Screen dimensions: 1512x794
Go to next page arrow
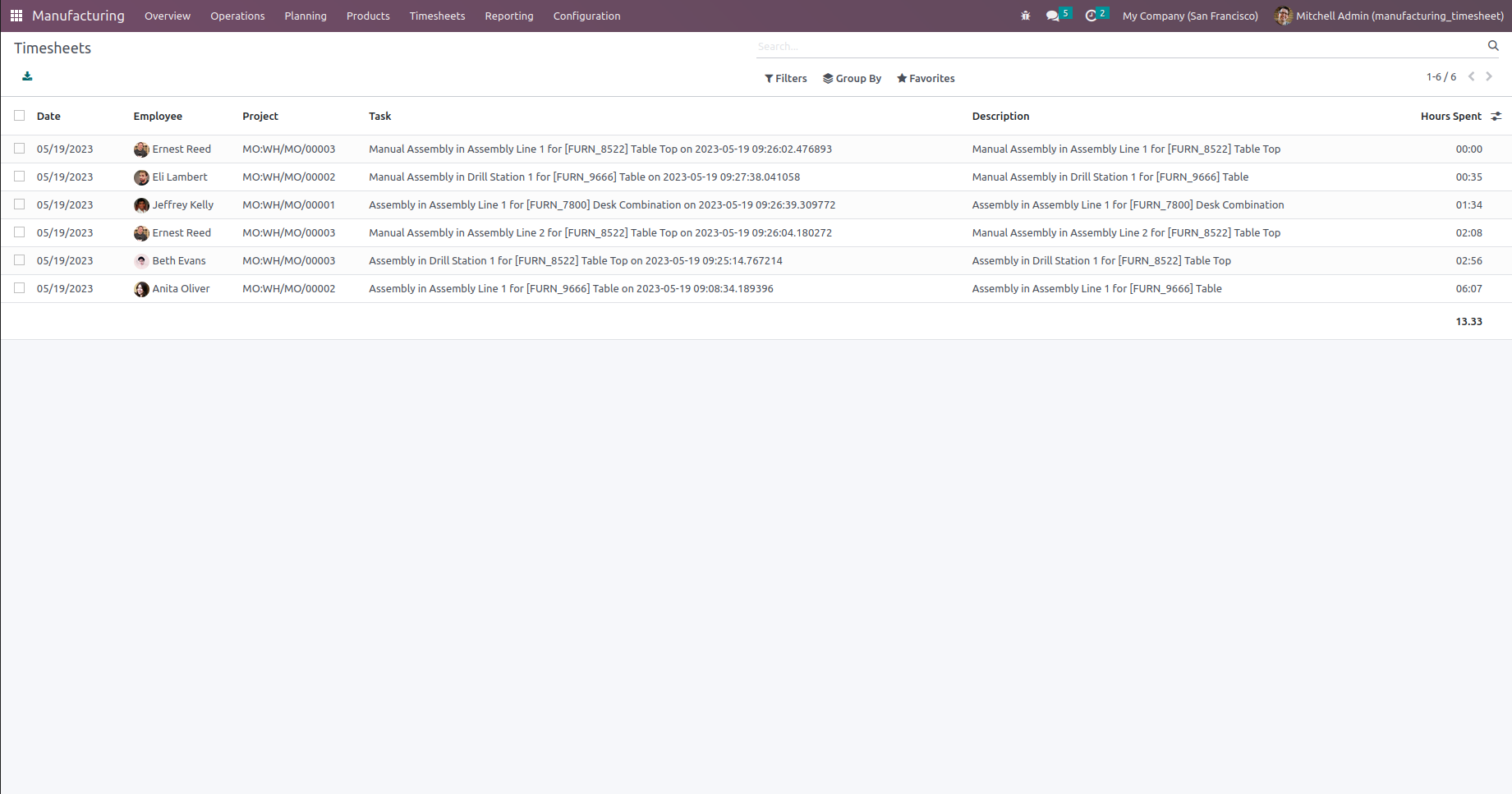(x=1489, y=76)
